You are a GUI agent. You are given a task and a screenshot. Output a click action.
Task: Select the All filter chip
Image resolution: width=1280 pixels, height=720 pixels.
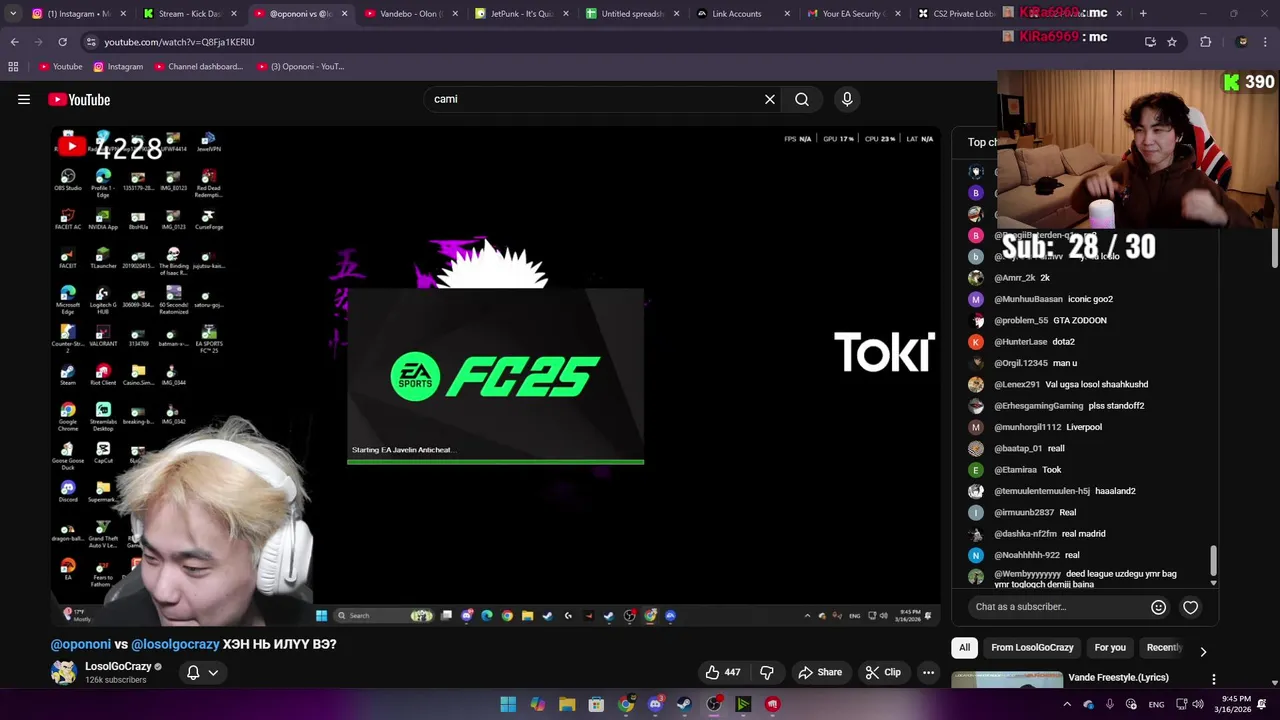[964, 647]
